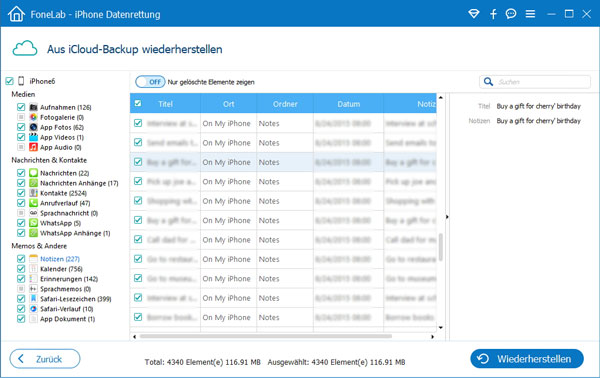Select the Anrufverlauf phone icon
The width and height of the screenshot is (600, 378).
[x=34, y=203]
